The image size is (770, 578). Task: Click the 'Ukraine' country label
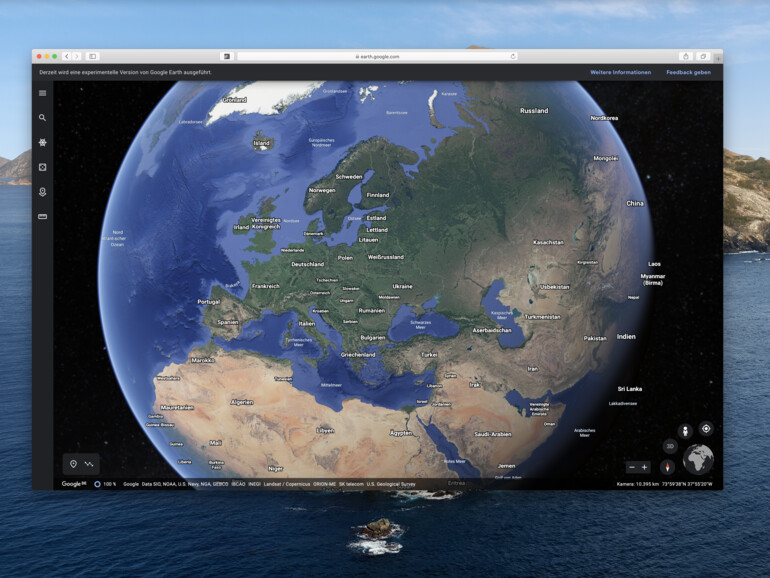tap(403, 286)
